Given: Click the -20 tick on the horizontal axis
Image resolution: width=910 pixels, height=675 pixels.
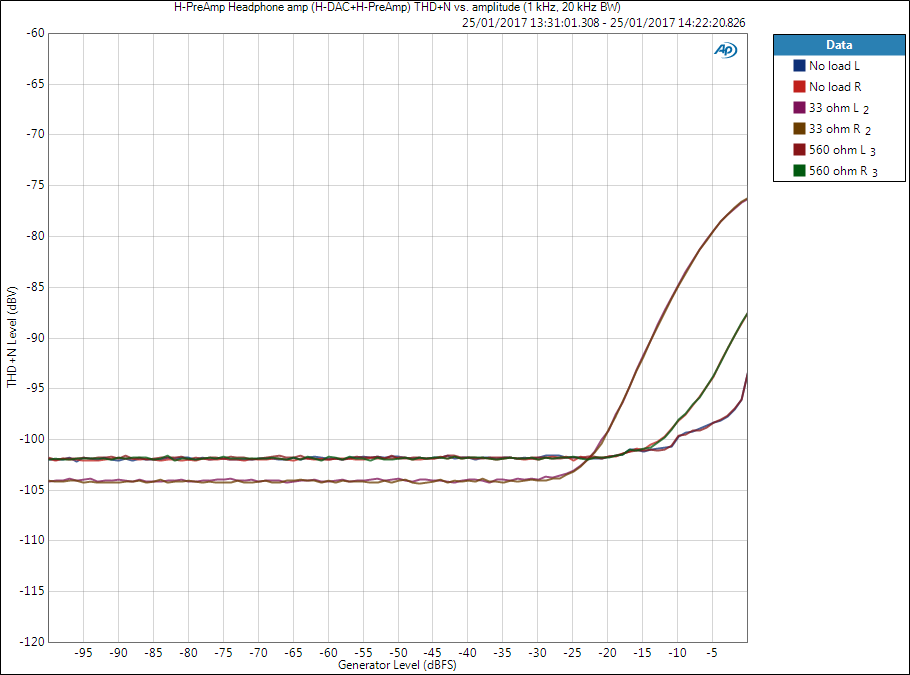Looking at the screenshot, I should (608, 652).
